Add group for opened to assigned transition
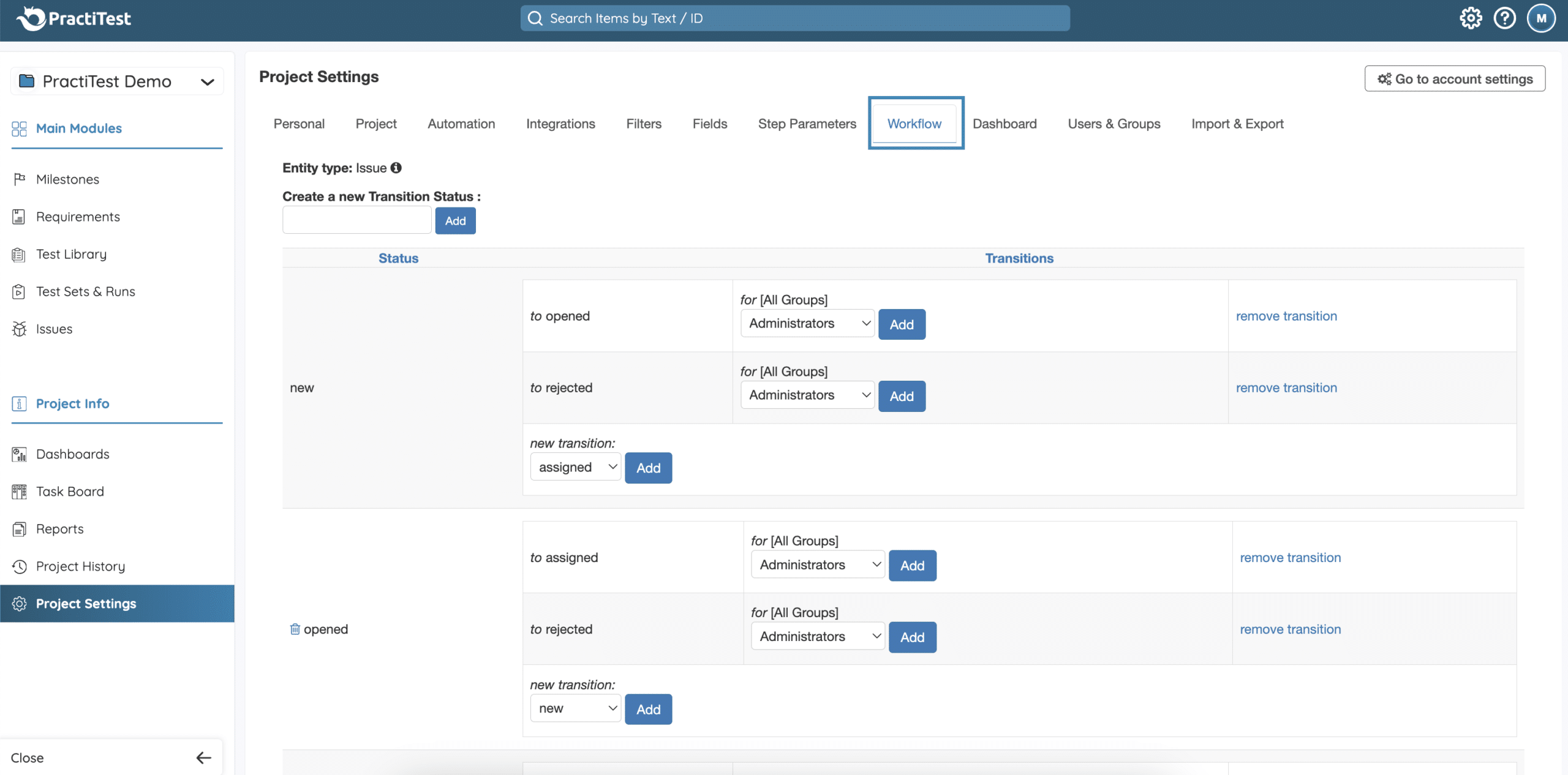This screenshot has width=1568, height=775. [x=912, y=566]
